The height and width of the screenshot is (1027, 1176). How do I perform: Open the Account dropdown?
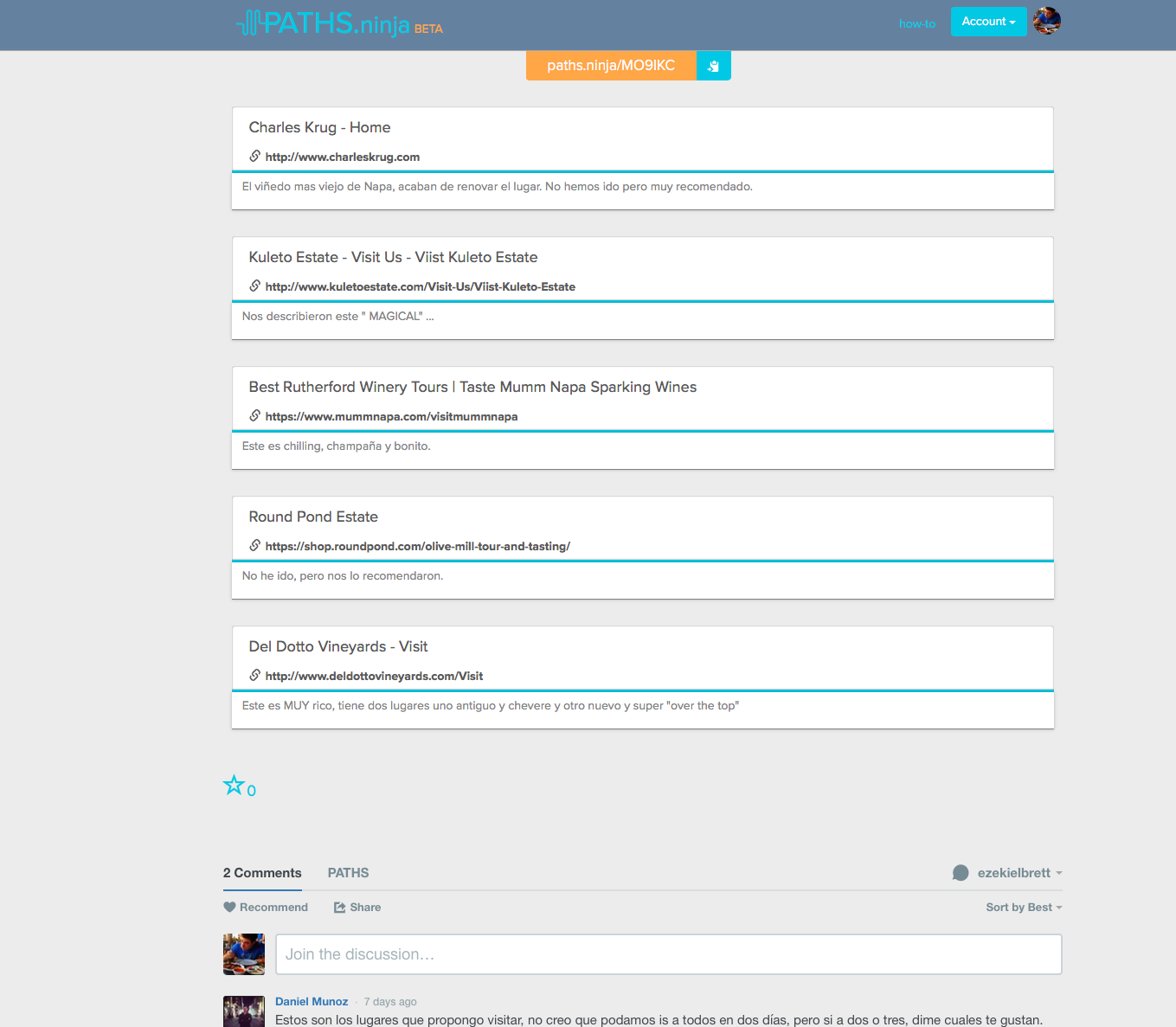coord(989,22)
